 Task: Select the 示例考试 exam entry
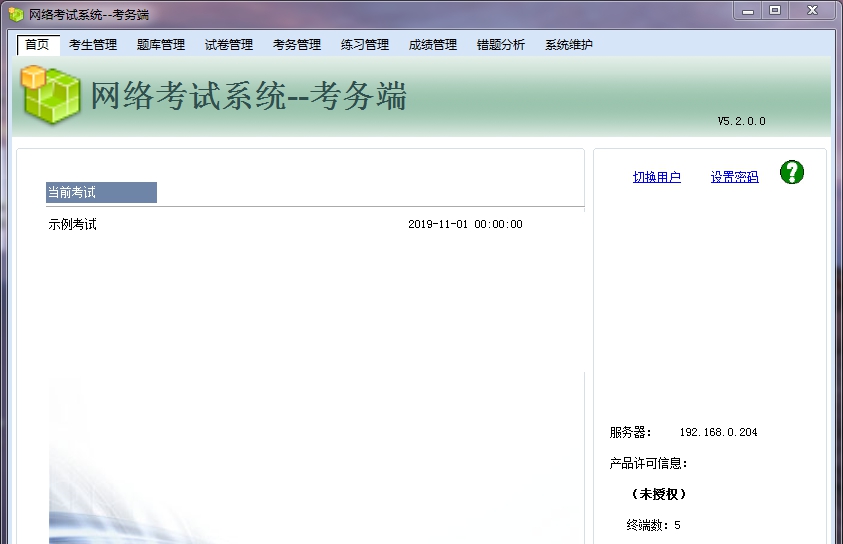point(73,224)
